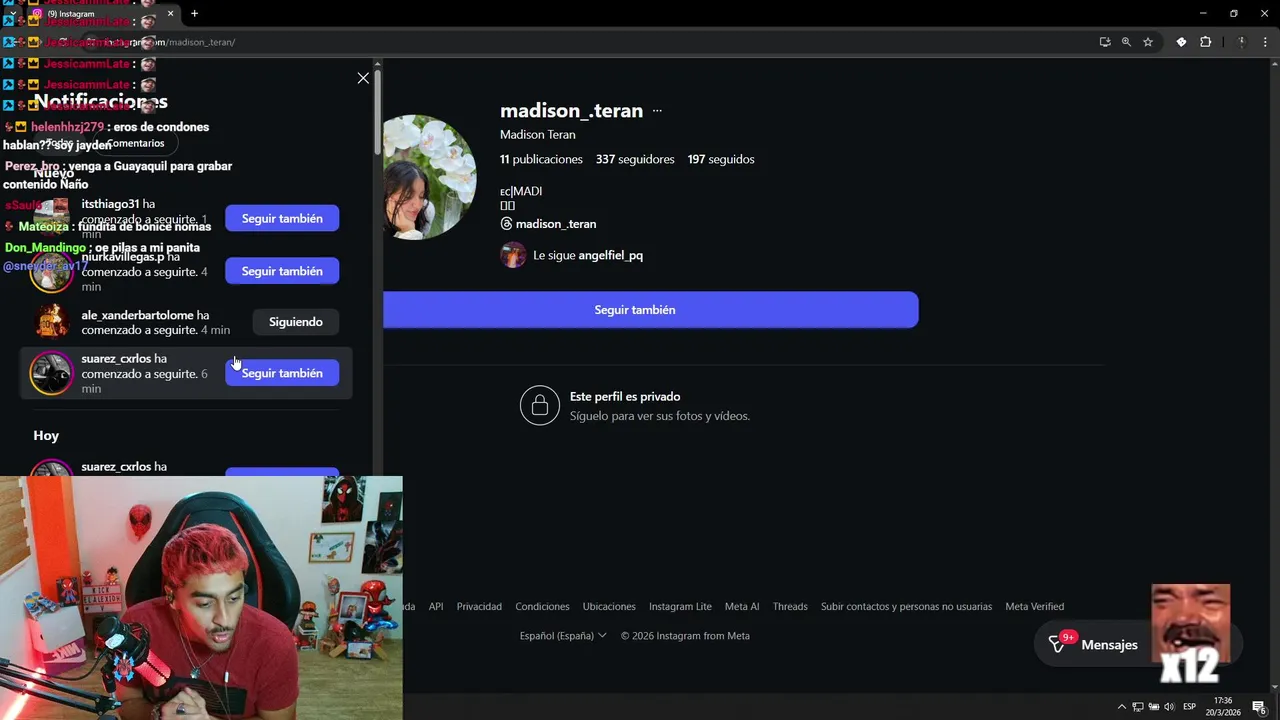Open suarez_cxrlos avatar in the 6 min notification
Viewport: 1280px width, 720px height.
click(x=51, y=373)
